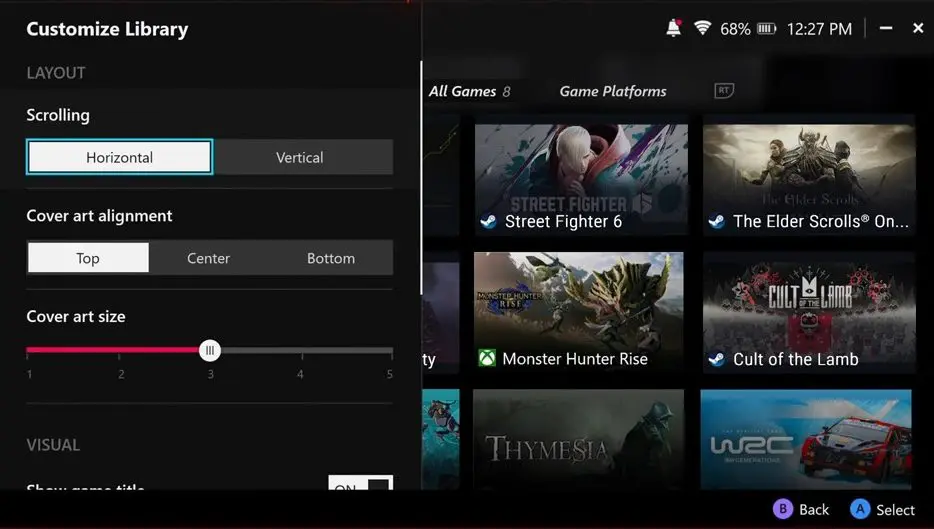
Task: Minimize the Armoury Crate window
Action: (886, 28)
